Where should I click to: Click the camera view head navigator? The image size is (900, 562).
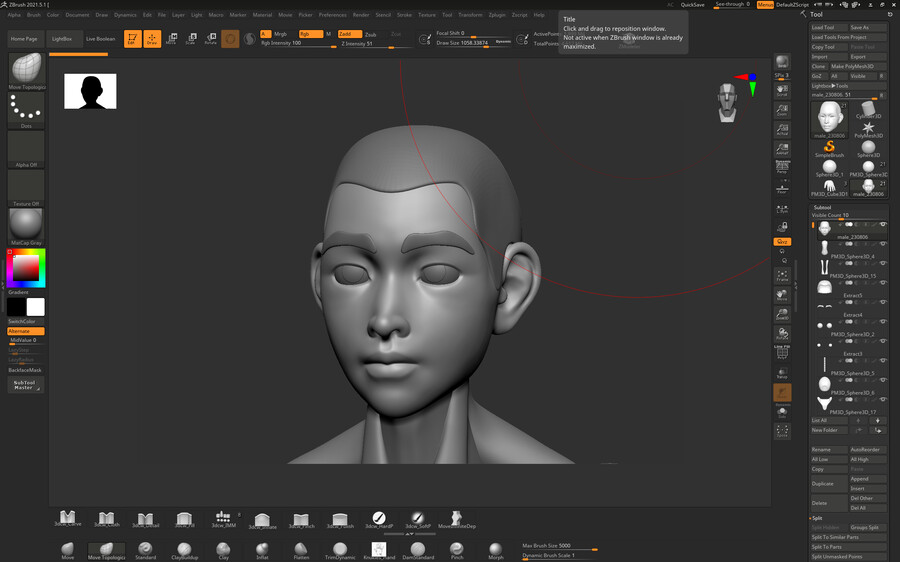[x=728, y=102]
